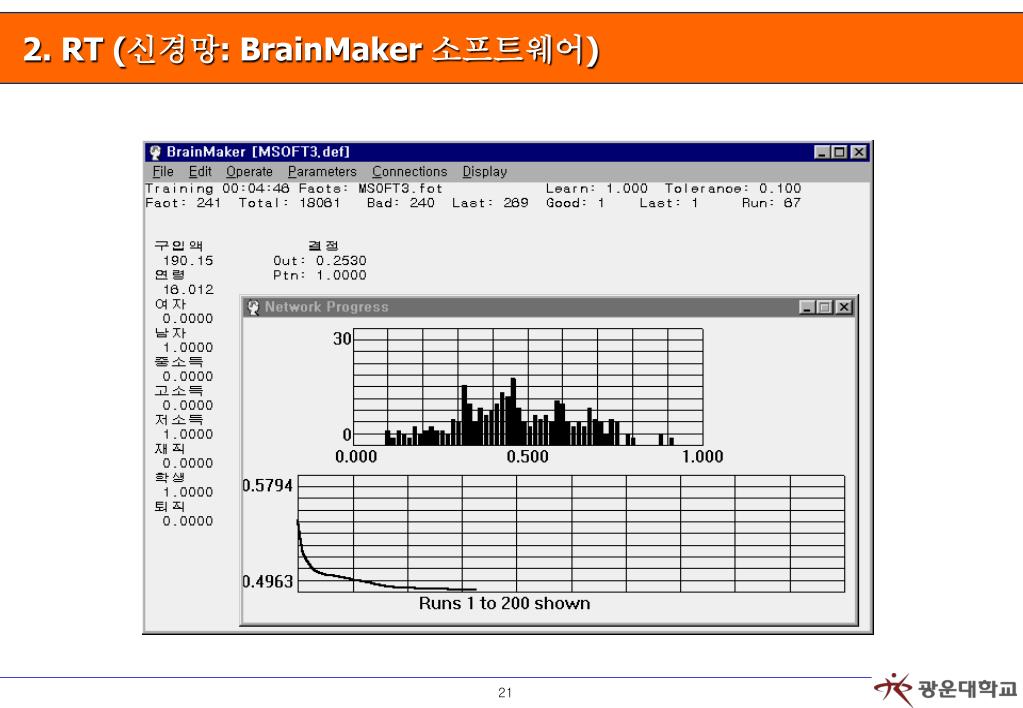Click the 190.15 input value
This screenshot has width=1023, height=708.
click(188, 260)
